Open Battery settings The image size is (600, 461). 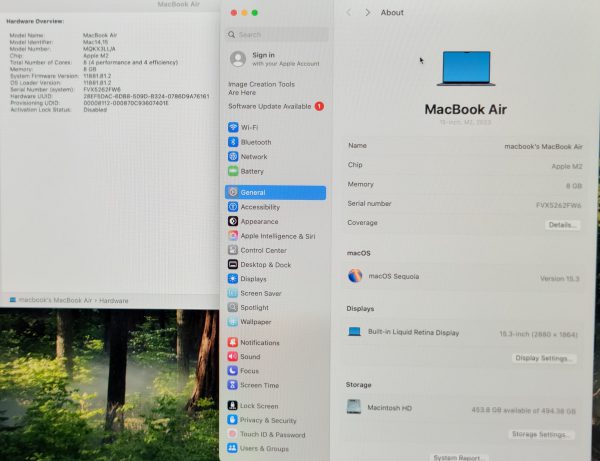coord(251,171)
